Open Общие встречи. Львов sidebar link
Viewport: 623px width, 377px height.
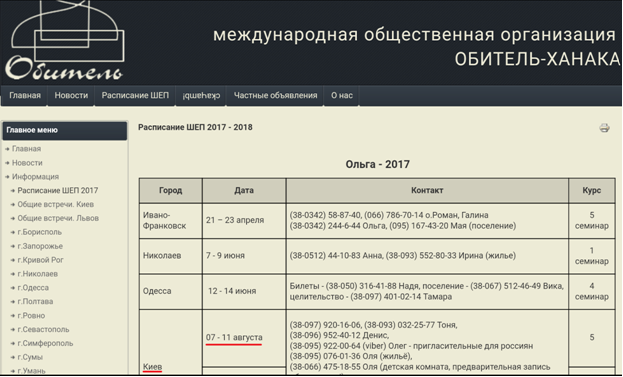(58, 218)
